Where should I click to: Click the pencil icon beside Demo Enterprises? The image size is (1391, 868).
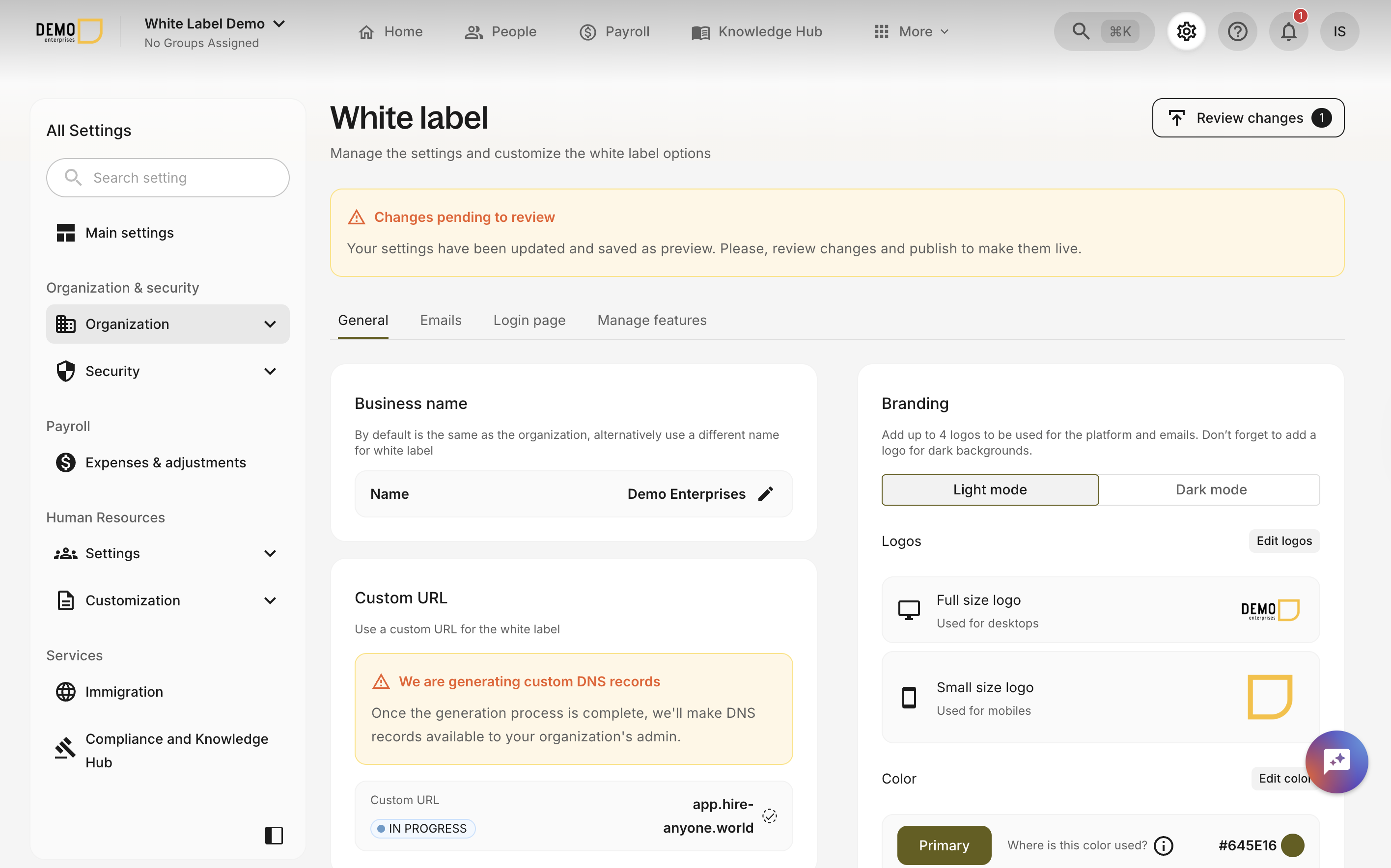pos(766,494)
